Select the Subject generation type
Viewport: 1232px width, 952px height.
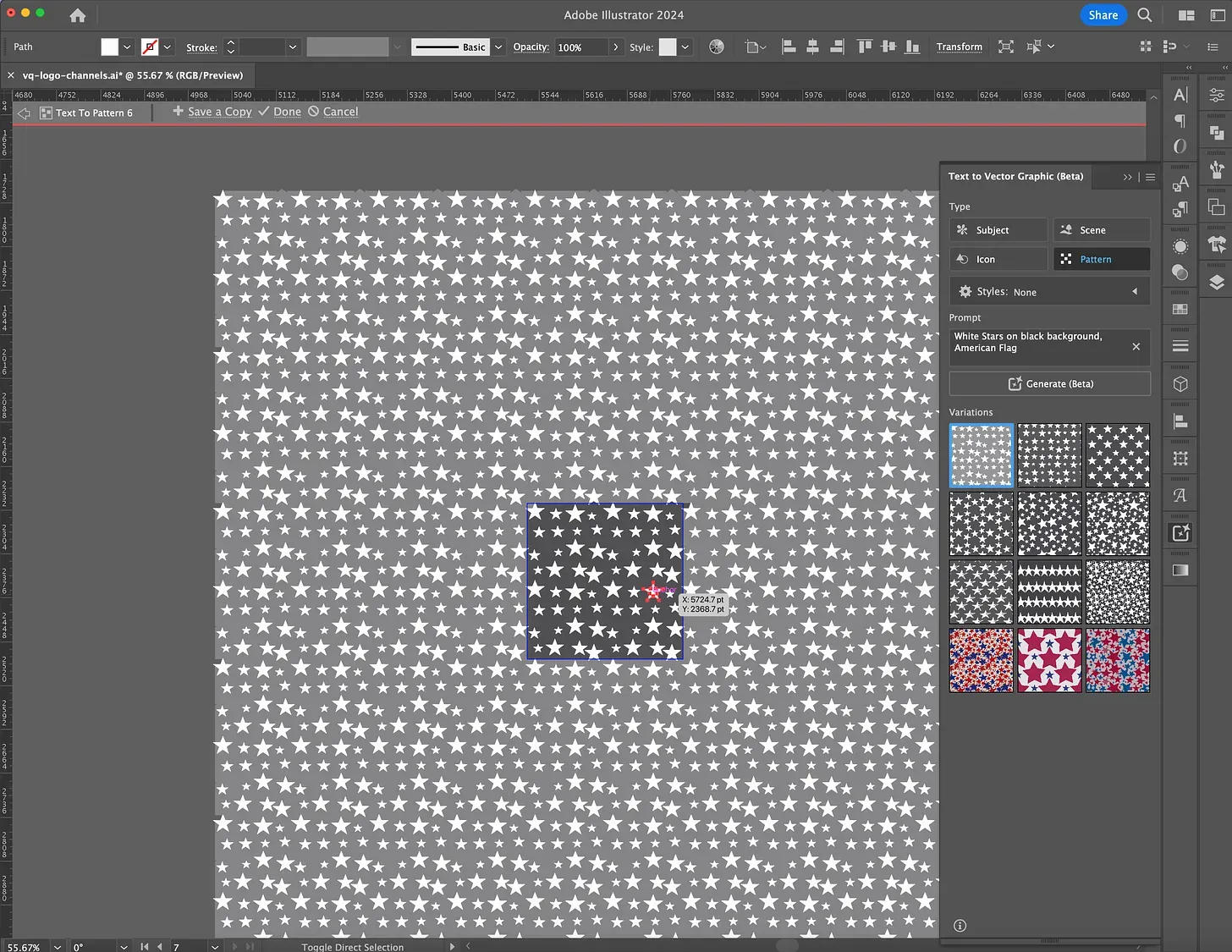pyautogui.click(x=998, y=229)
